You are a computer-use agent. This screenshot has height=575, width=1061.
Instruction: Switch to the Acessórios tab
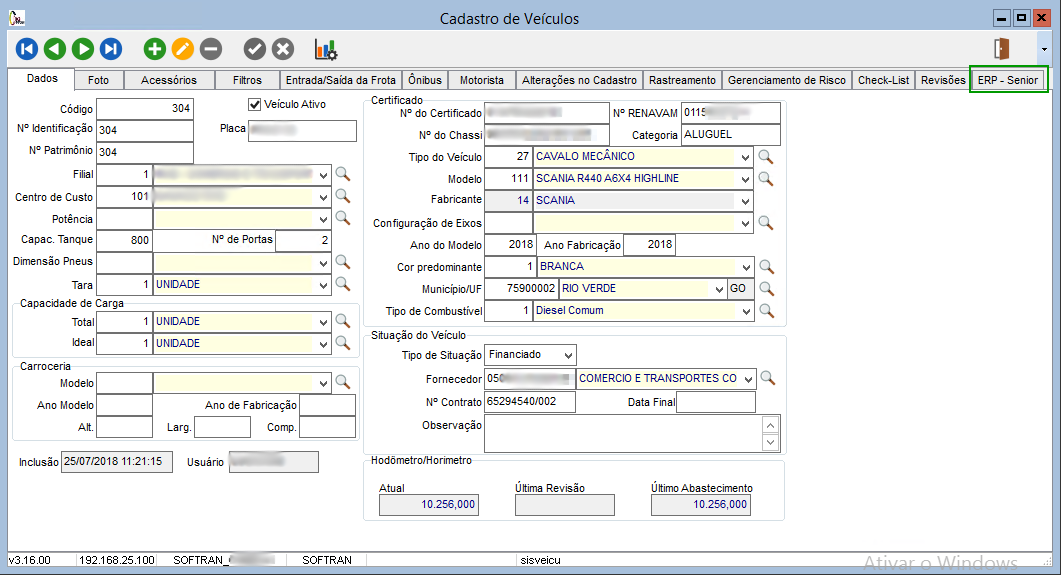(169, 80)
